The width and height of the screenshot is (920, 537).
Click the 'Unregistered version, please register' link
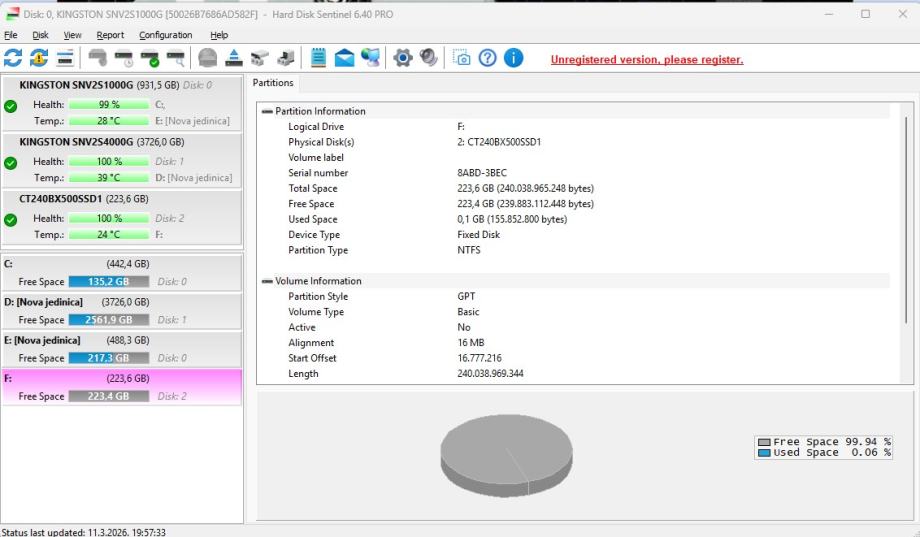(x=646, y=60)
